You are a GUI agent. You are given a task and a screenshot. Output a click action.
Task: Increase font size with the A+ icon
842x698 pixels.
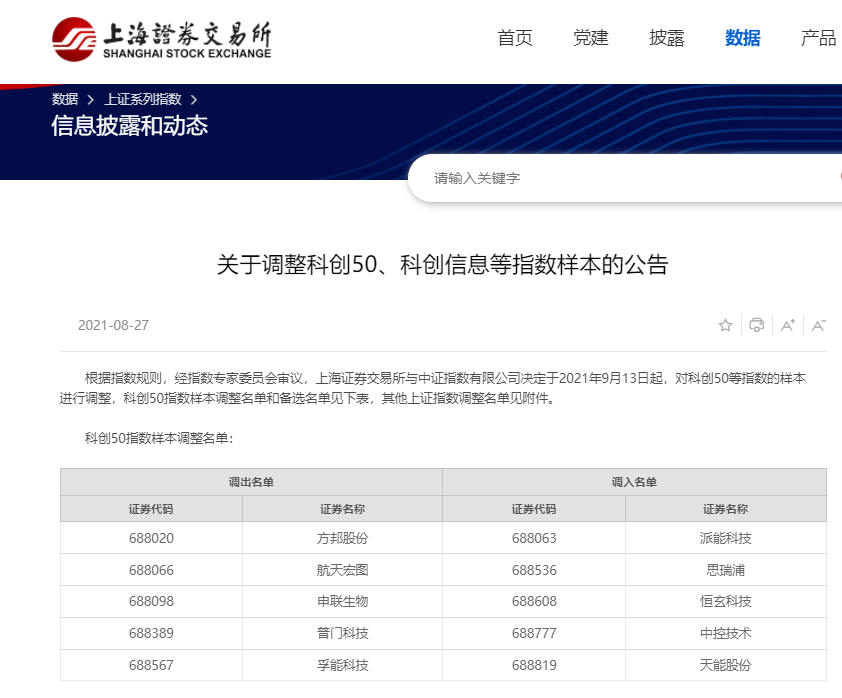(x=788, y=325)
